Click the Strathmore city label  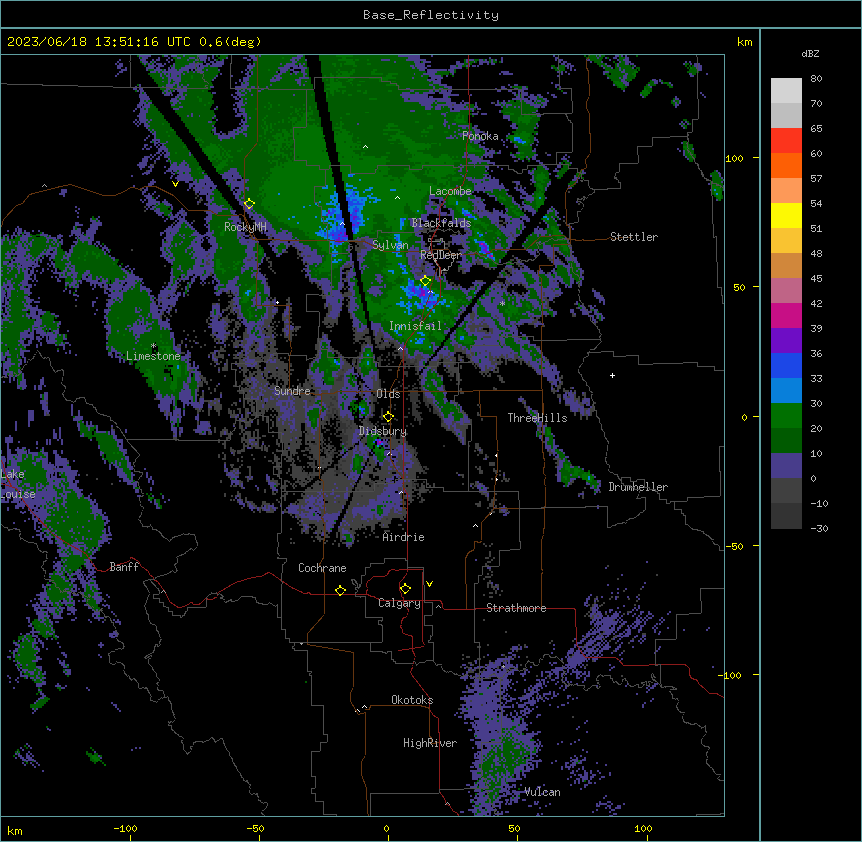[516, 608]
